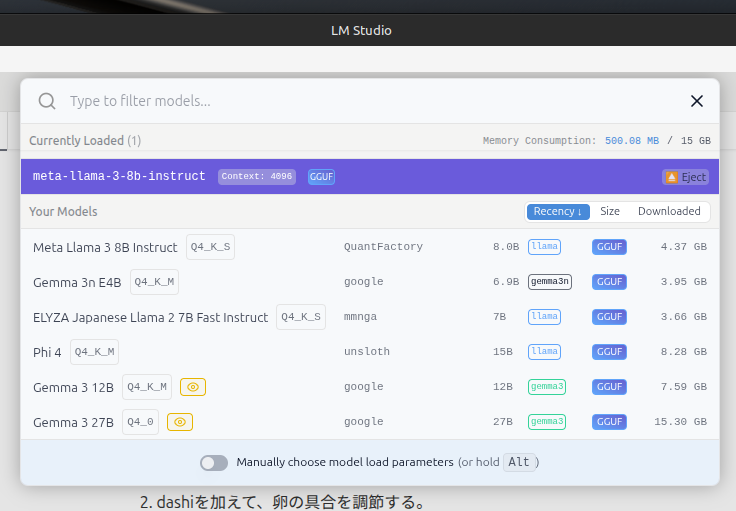Click GGUF badge on loaded model row
The width and height of the screenshot is (736, 511).
[x=321, y=177]
